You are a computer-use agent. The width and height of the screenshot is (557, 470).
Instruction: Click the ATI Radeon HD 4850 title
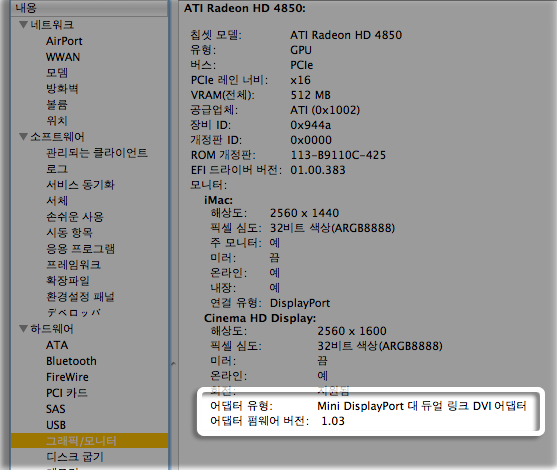245,8
